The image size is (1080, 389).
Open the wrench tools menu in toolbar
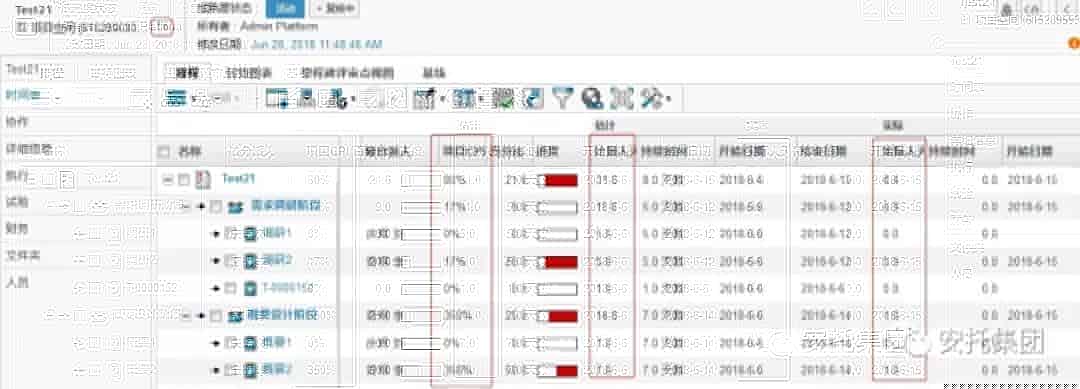tap(652, 98)
